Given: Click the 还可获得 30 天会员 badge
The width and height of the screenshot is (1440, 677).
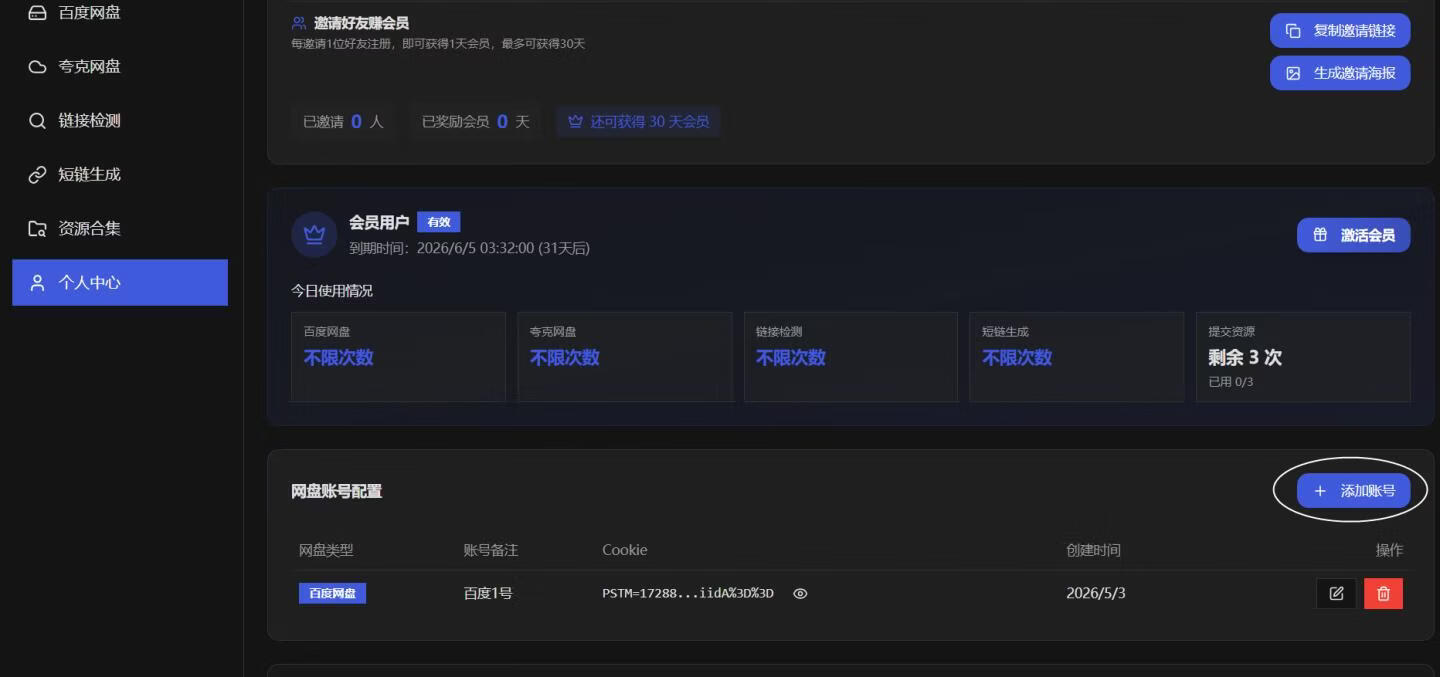Looking at the screenshot, I should (638, 121).
